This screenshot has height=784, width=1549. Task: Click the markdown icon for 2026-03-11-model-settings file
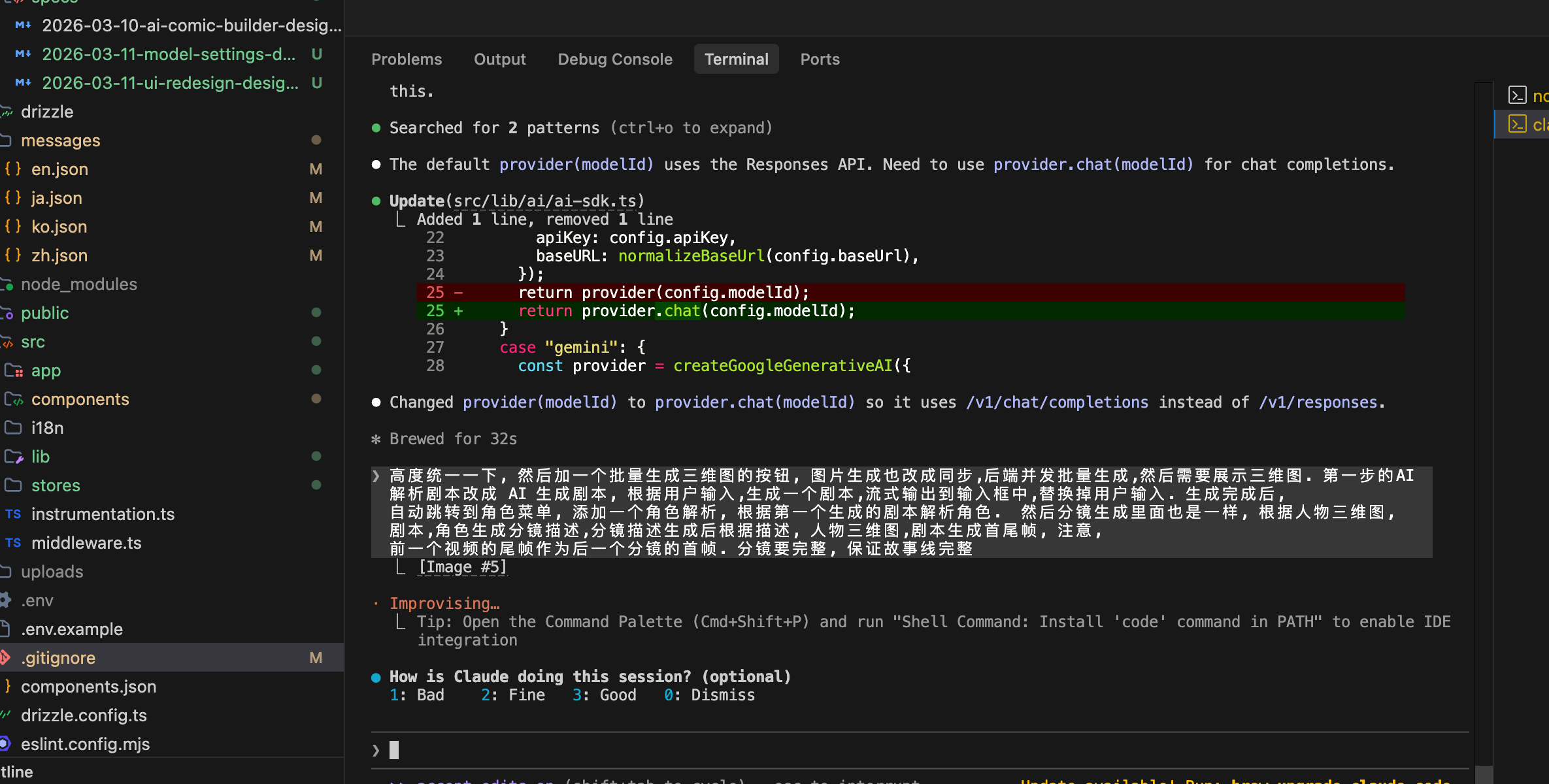coord(23,54)
